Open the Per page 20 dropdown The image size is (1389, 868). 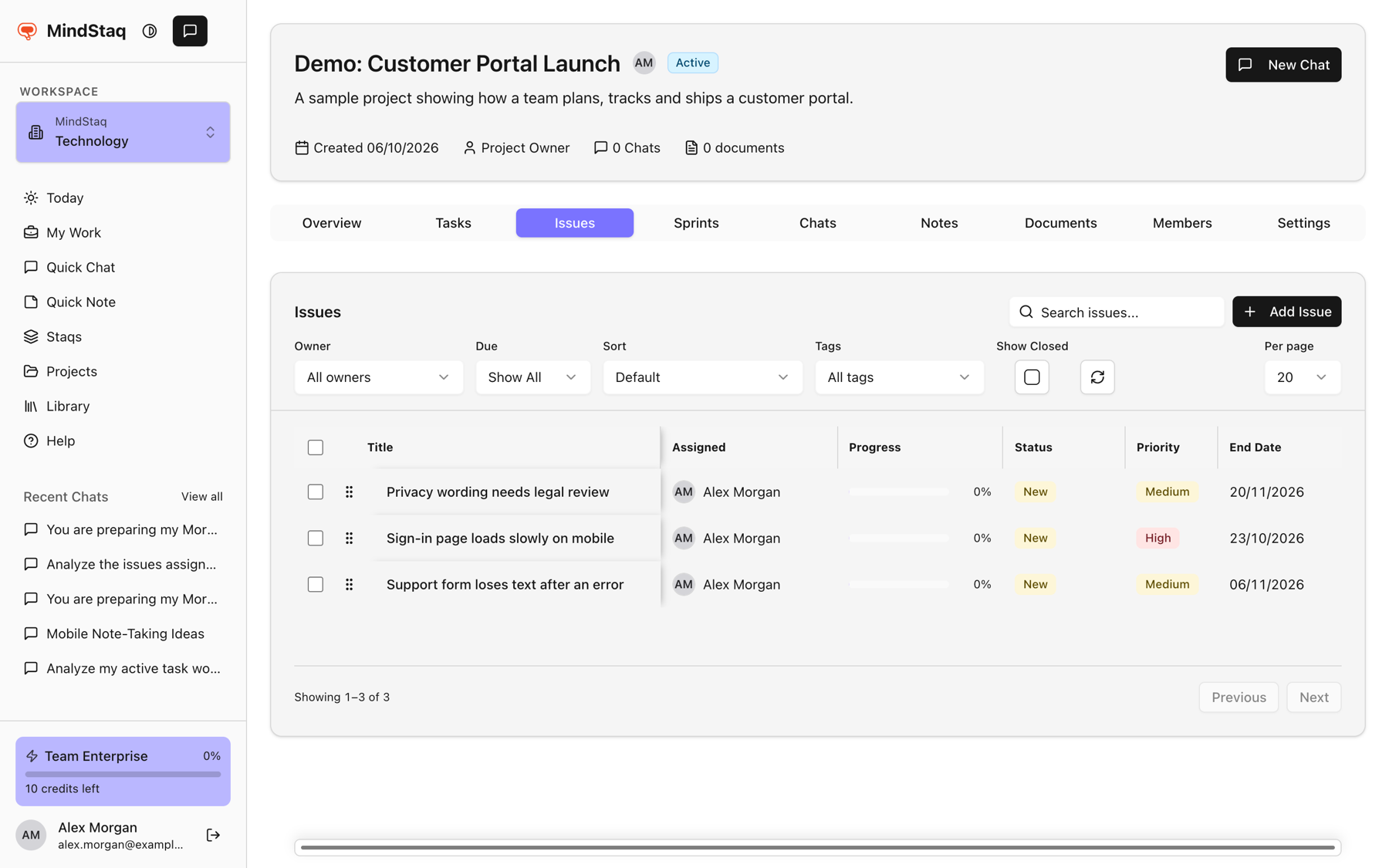tap(1302, 377)
